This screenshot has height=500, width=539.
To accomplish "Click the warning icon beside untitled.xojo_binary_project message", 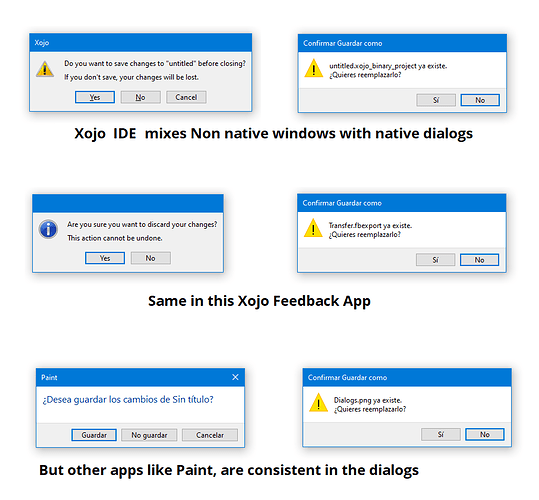I will (x=314, y=68).
